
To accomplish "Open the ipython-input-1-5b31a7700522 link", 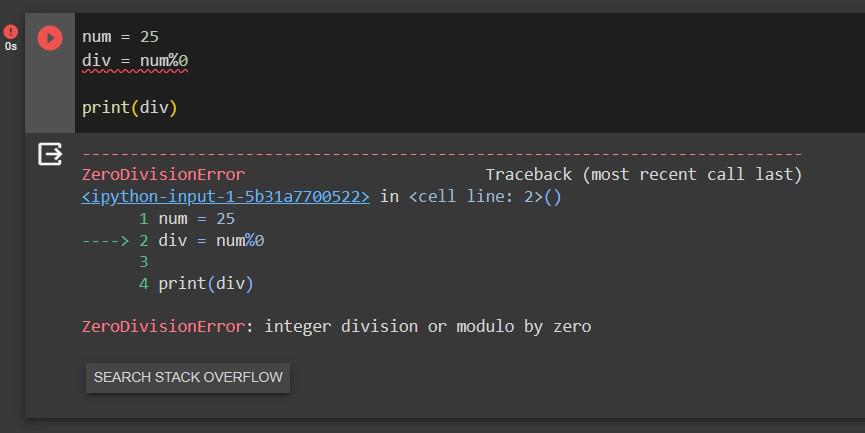I will click(x=225, y=196).
